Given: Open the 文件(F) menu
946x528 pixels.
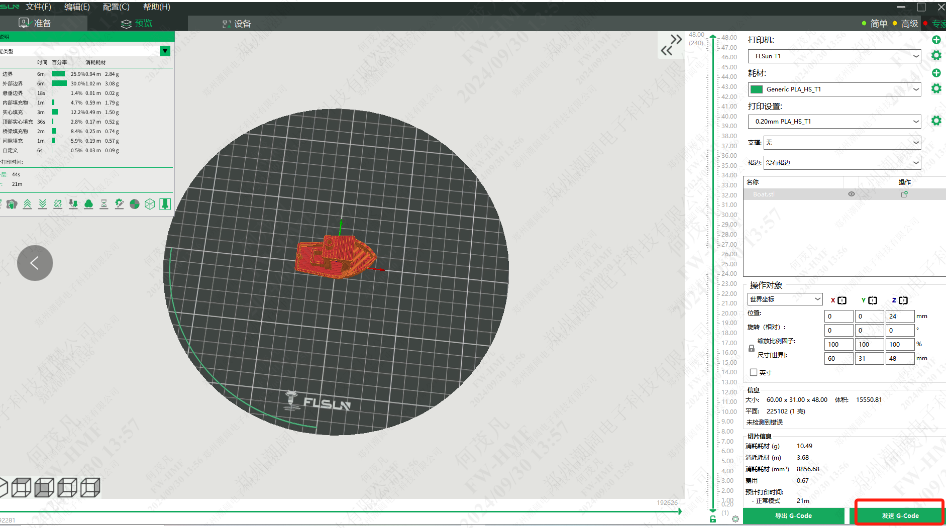Looking at the screenshot, I should coord(40,6).
